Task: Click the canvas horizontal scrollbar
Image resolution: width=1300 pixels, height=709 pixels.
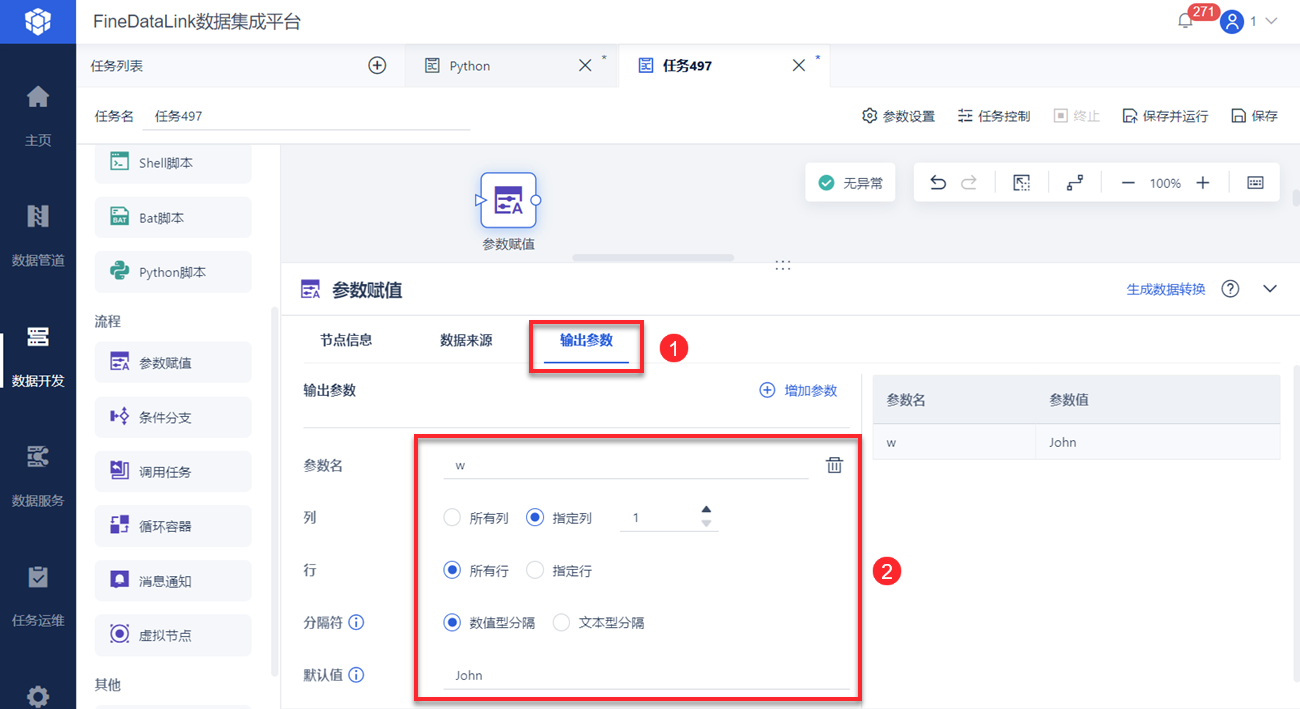Action: [x=653, y=257]
